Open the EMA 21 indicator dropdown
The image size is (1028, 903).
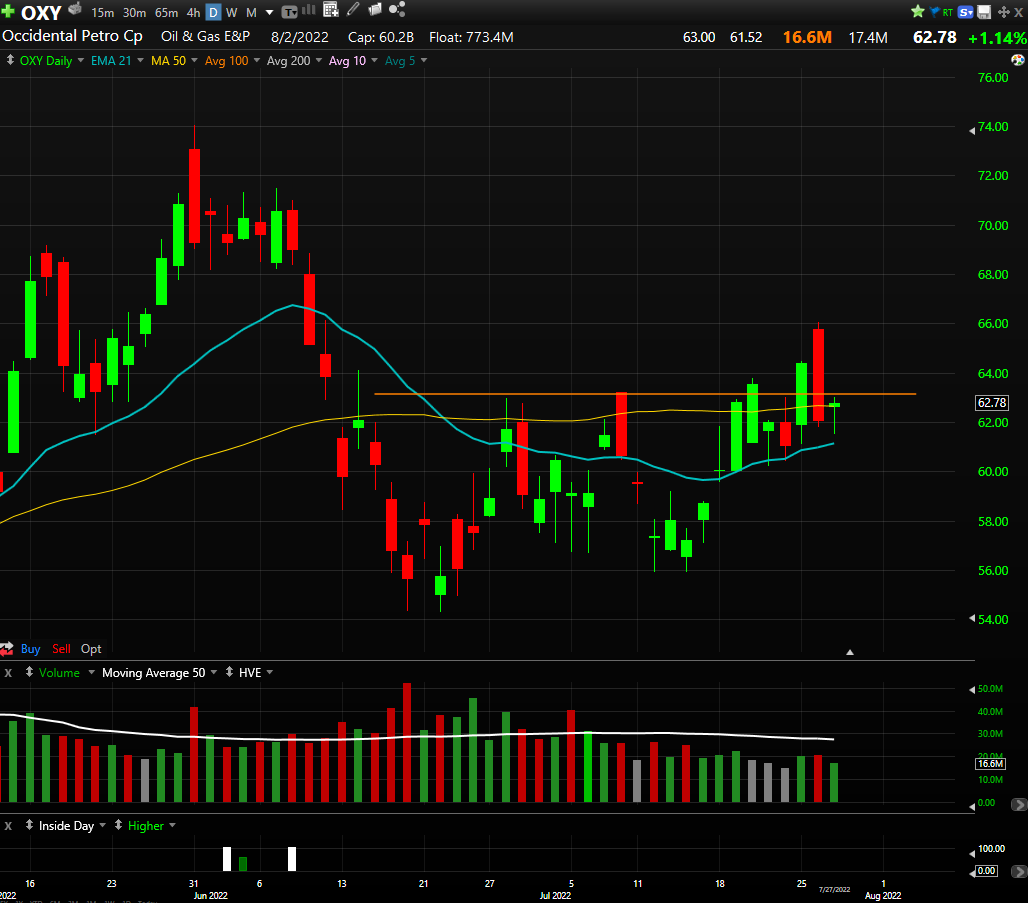[140, 60]
